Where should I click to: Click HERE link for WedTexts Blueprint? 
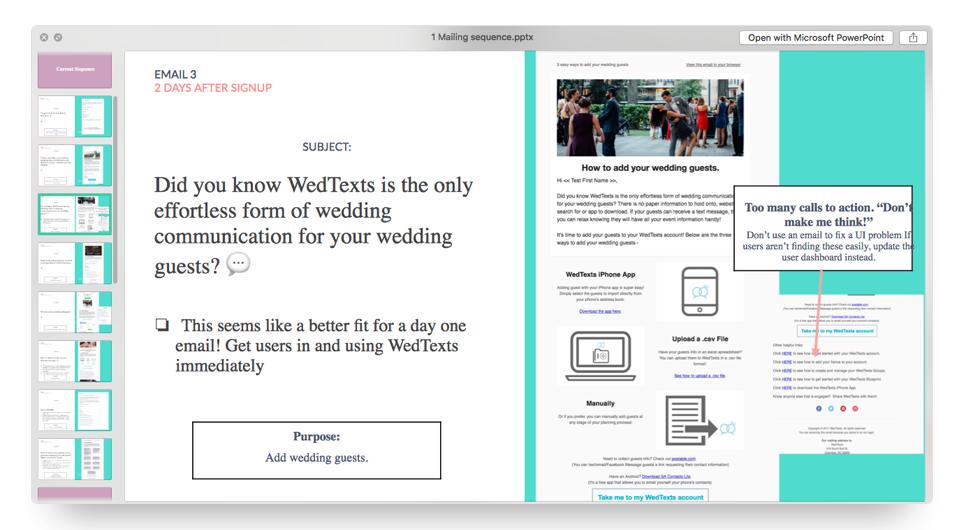pos(786,379)
